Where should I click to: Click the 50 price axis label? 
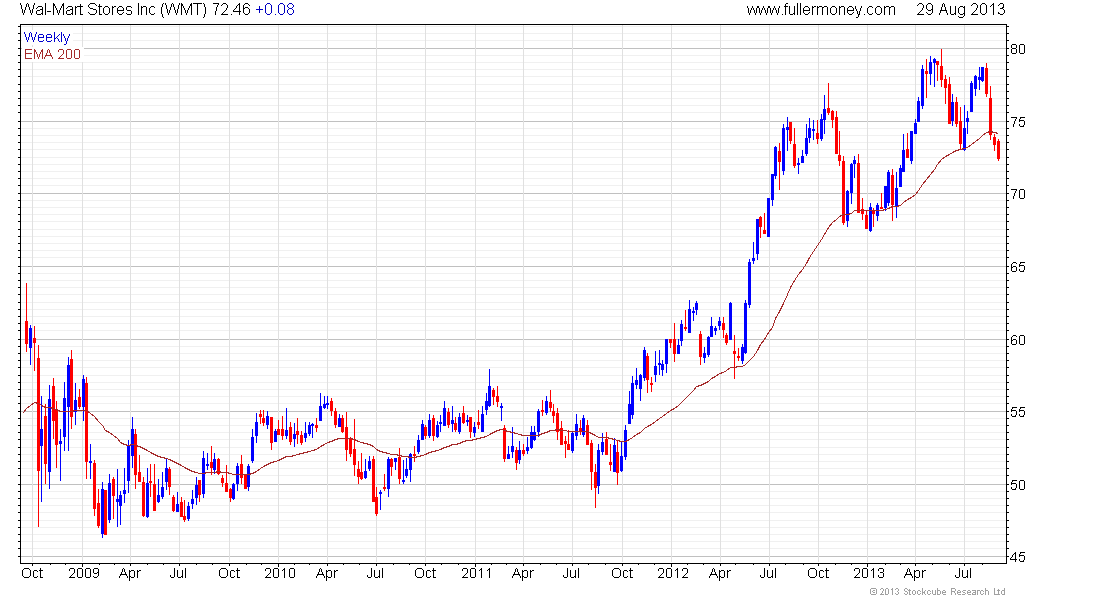click(1017, 485)
